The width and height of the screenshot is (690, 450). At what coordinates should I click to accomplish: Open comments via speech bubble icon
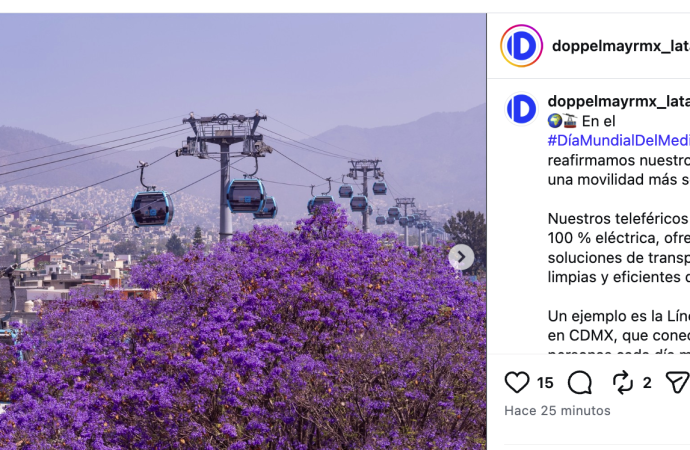click(x=580, y=383)
